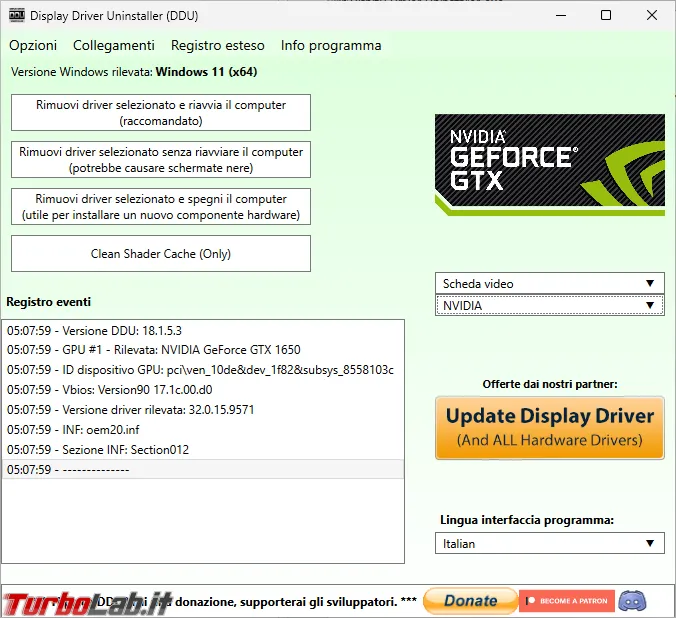This screenshot has height=618, width=676.
Task: Open the Discord icon link
Action: coord(632,601)
